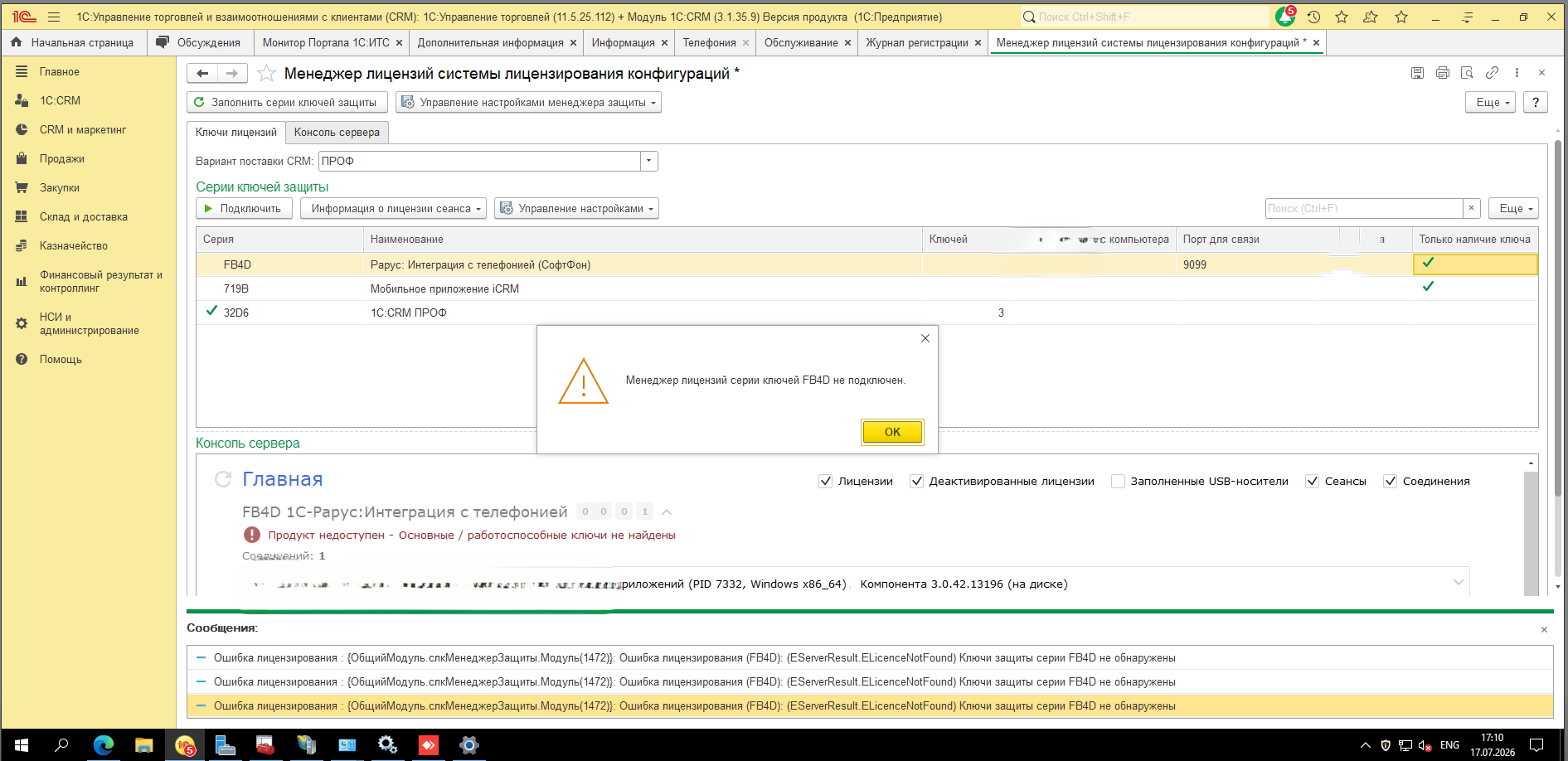The image size is (1568, 761).
Task: Open the Еще menu beside key series search
Action: pyautogui.click(x=1514, y=208)
